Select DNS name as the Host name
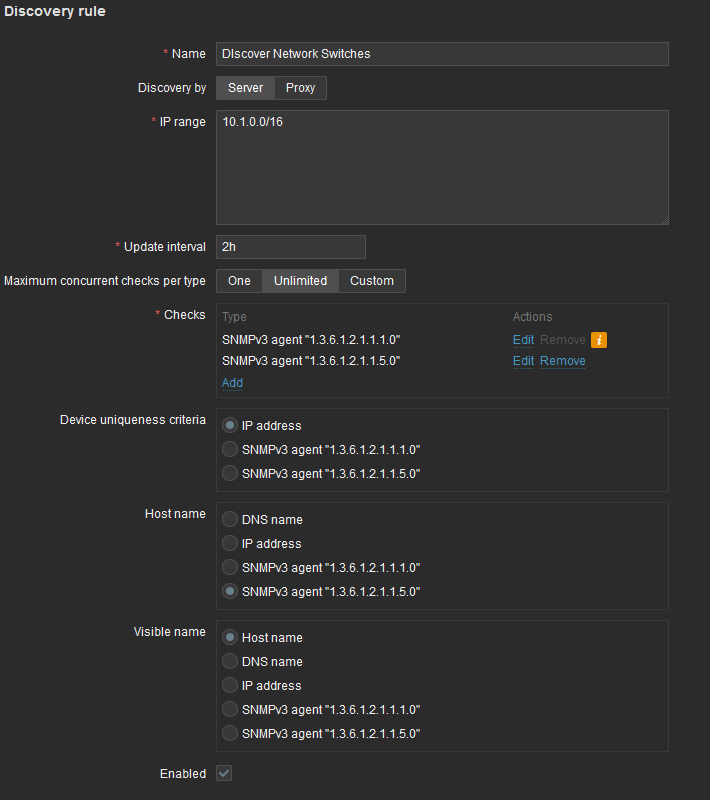The width and height of the screenshot is (710, 800). coord(230,520)
